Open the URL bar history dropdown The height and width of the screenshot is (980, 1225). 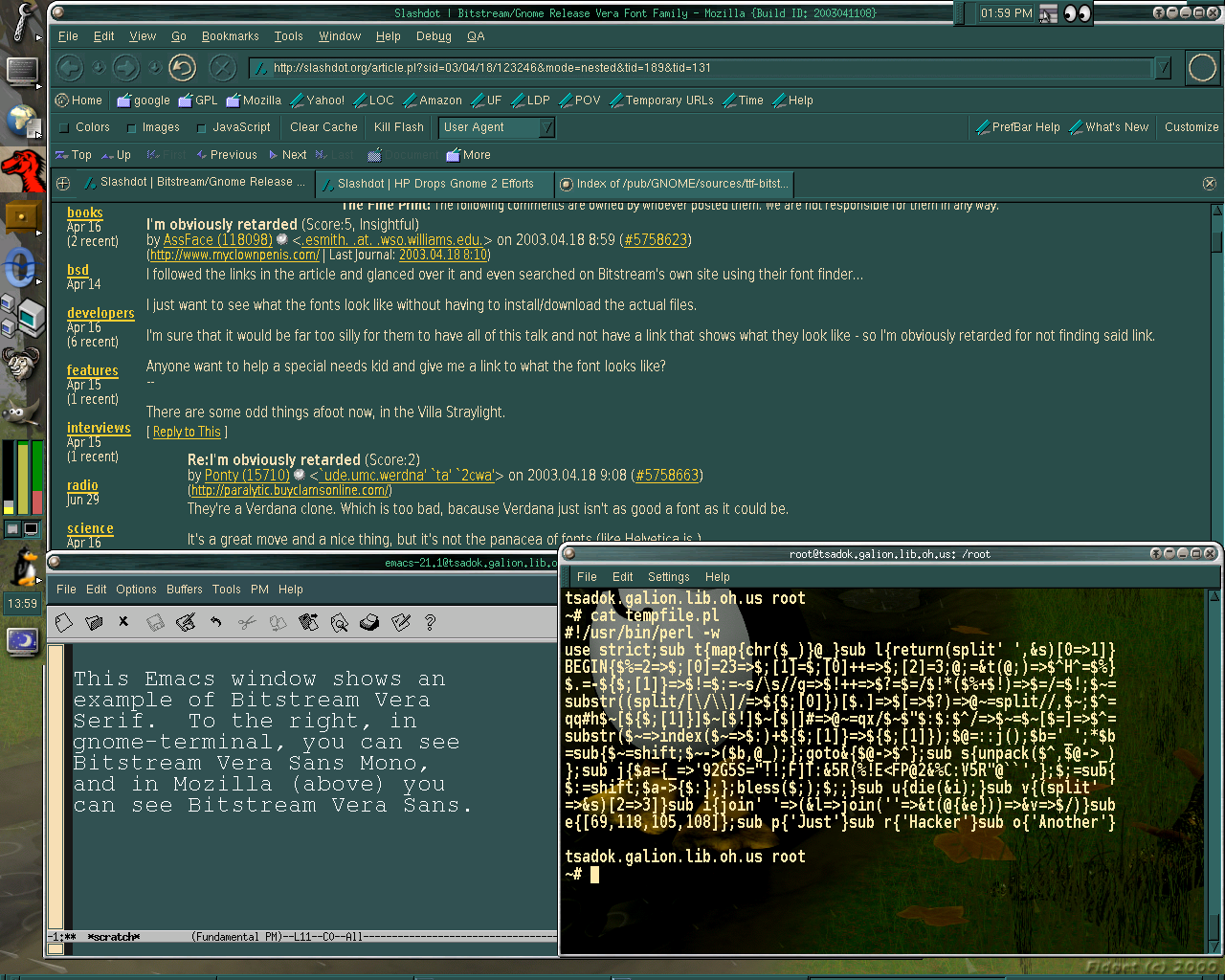(x=1163, y=68)
